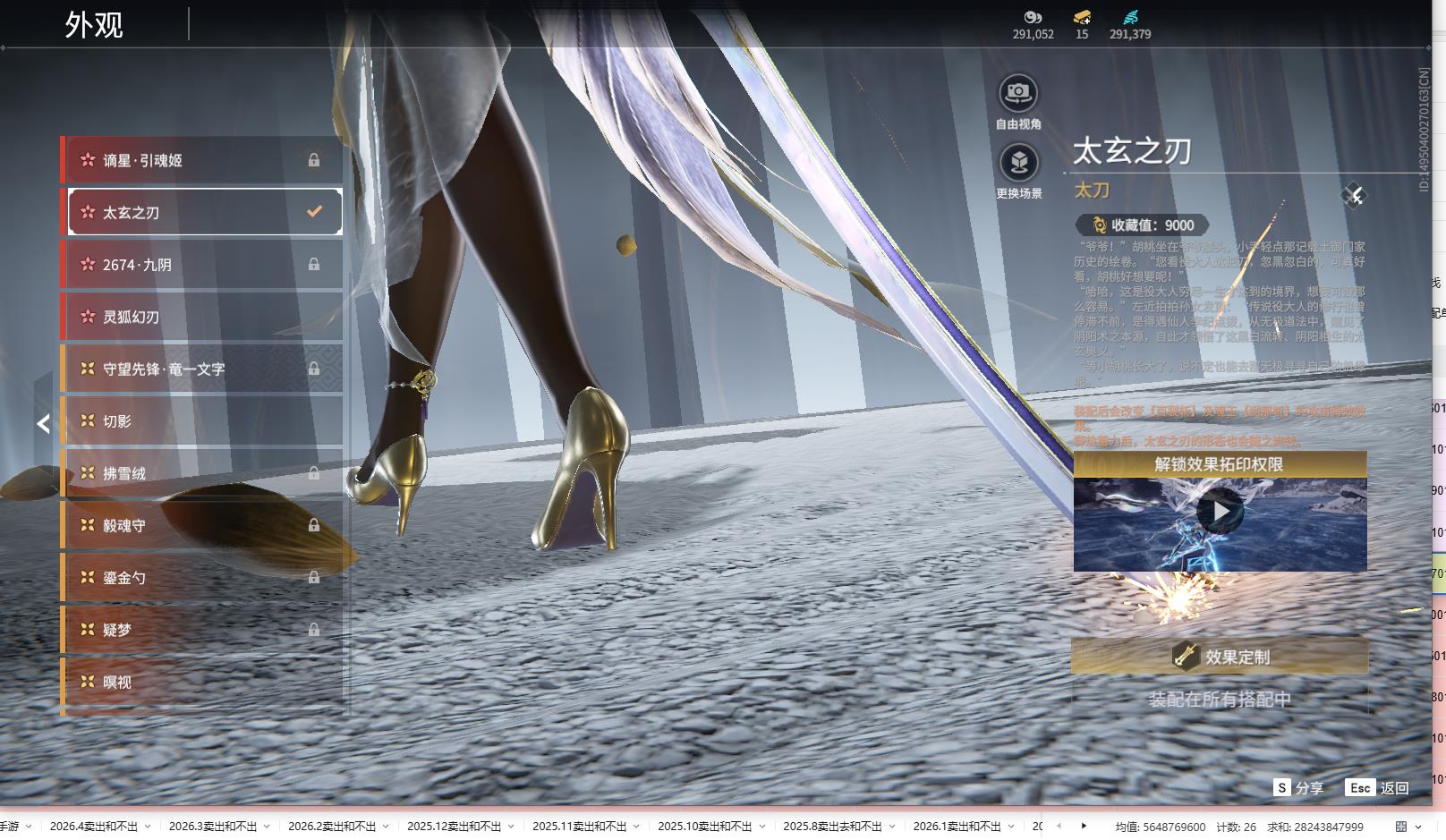
Task: Open dropdown arrow of 2025.12卖出和不出 sheet tab
Action: 511,827
